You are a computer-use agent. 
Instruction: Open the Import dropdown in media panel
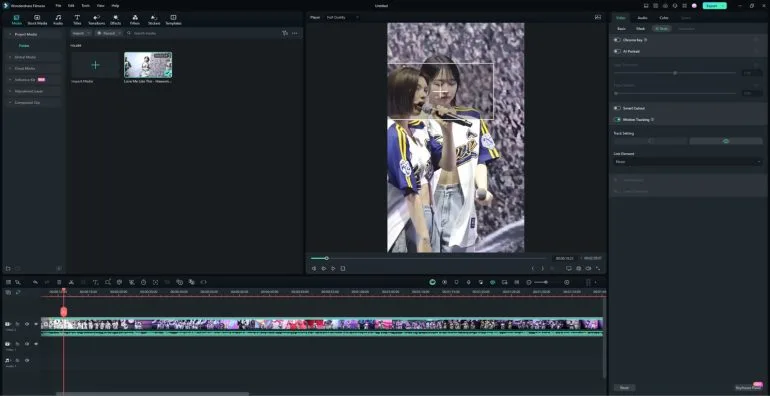click(x=81, y=33)
